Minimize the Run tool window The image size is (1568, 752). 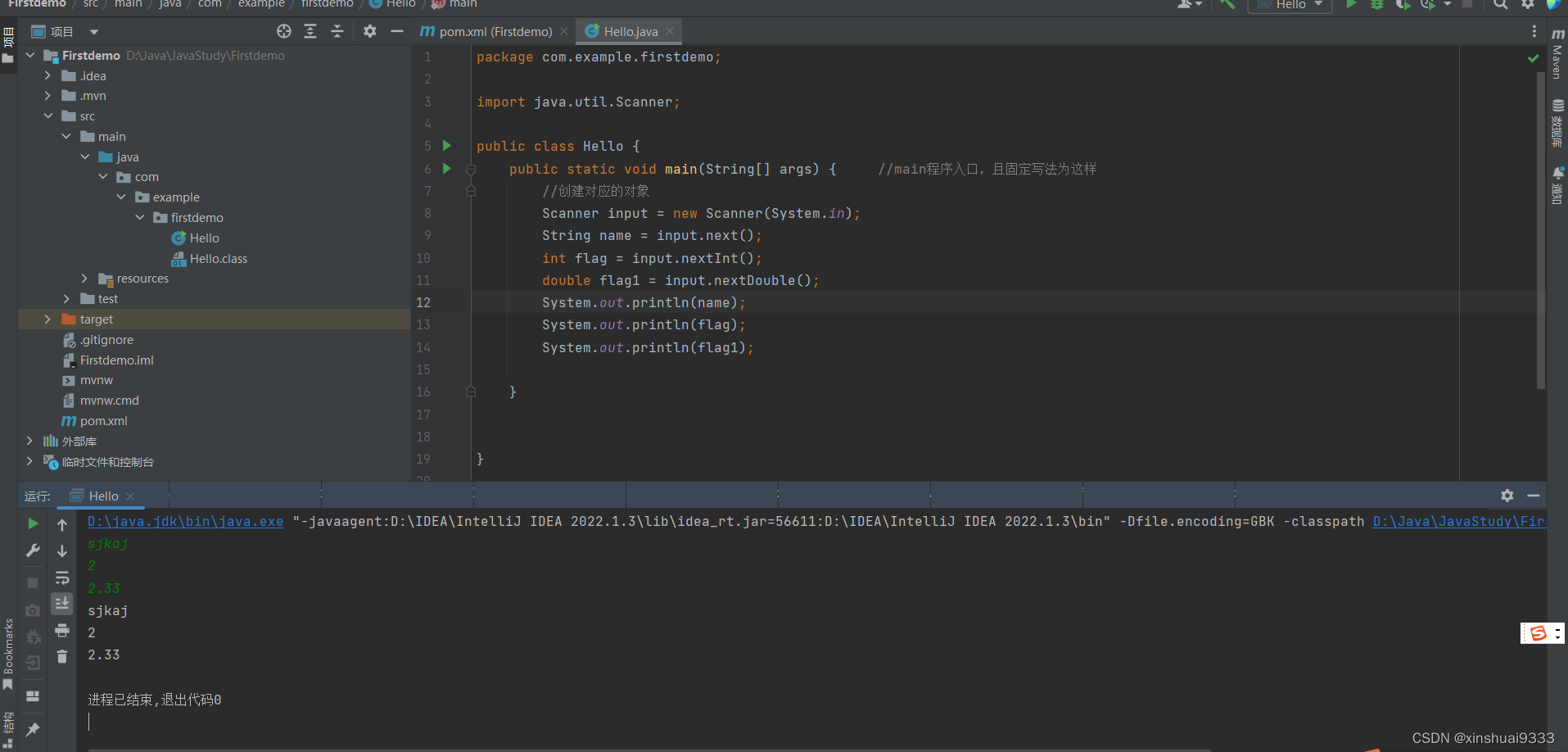[1534, 496]
